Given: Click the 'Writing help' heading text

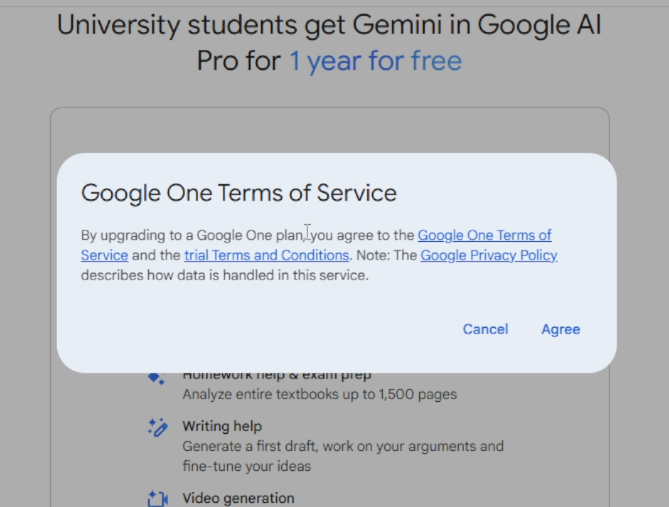Looking at the screenshot, I should 222,426.
